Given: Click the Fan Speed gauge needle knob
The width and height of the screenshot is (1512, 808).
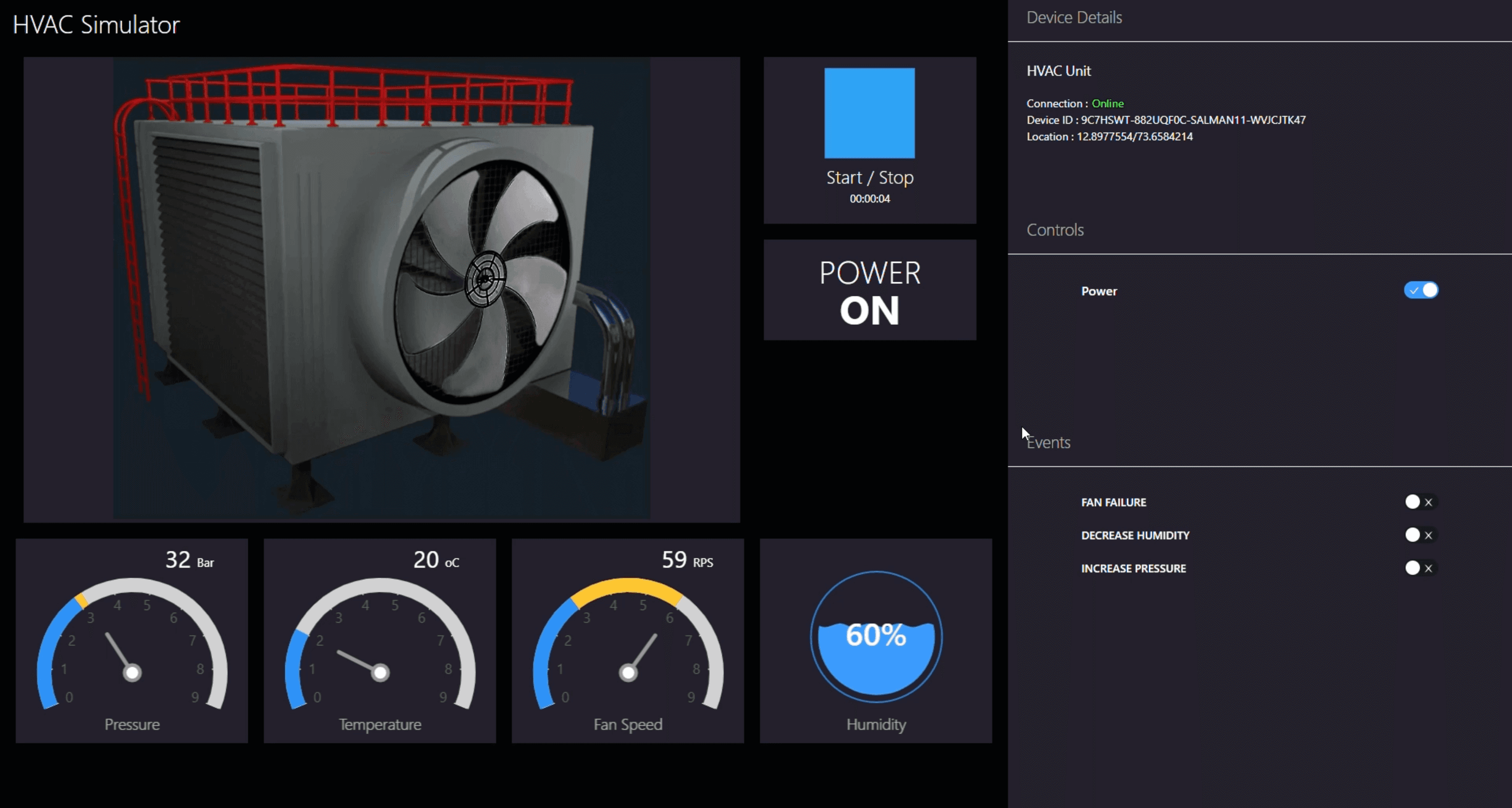Looking at the screenshot, I should (628, 673).
